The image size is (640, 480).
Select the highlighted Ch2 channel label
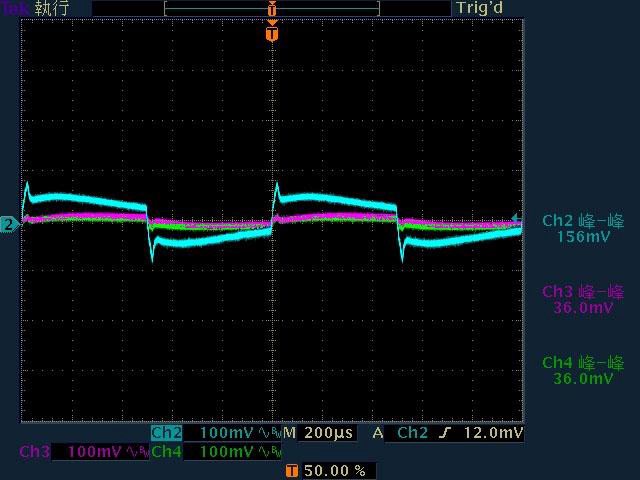pyautogui.click(x=166, y=433)
